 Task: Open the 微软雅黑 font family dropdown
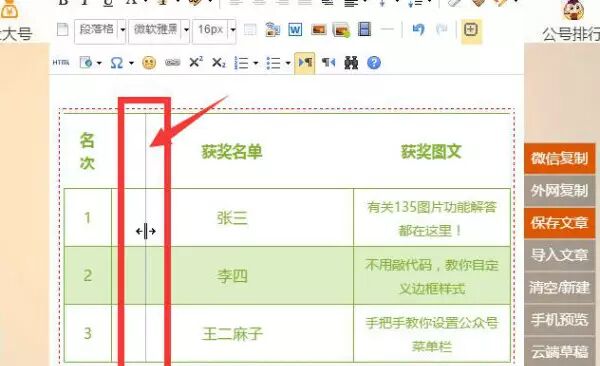pos(159,29)
